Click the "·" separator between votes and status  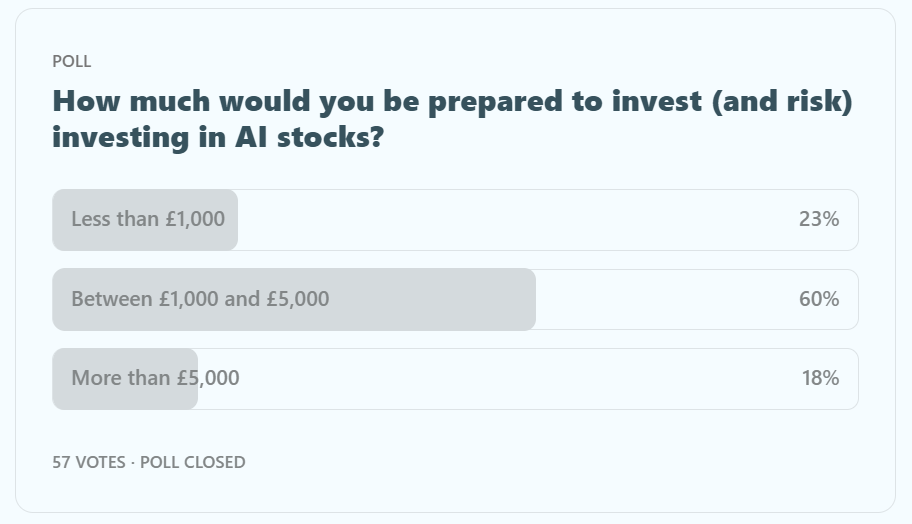tap(133, 462)
